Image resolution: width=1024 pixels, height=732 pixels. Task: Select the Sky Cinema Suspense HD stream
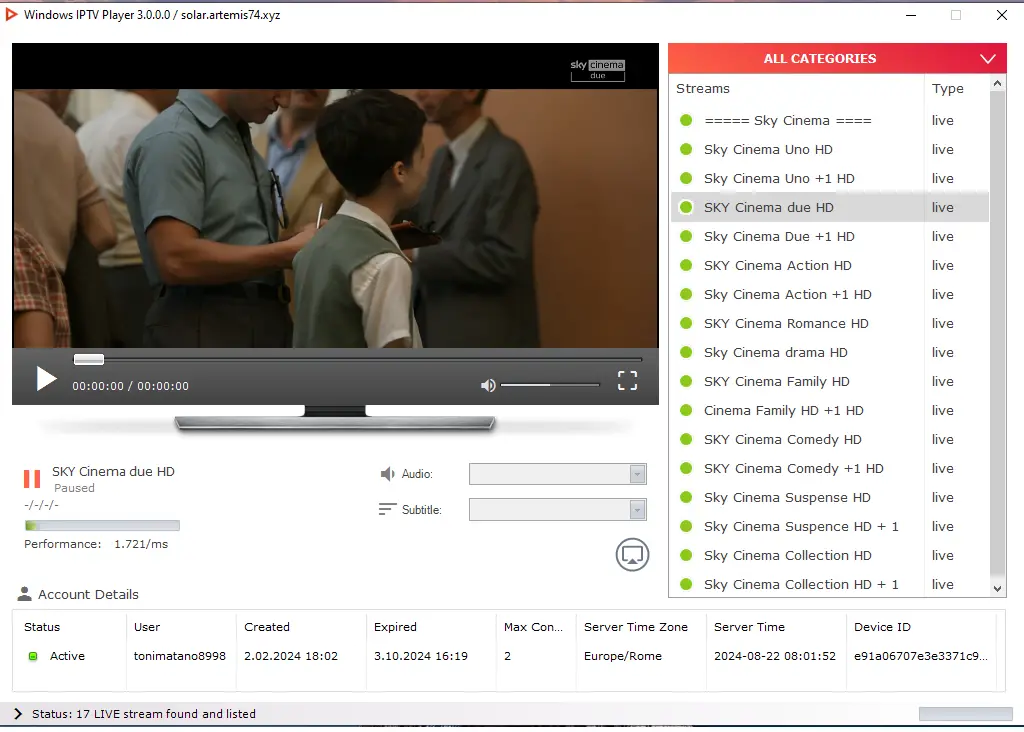(829, 498)
